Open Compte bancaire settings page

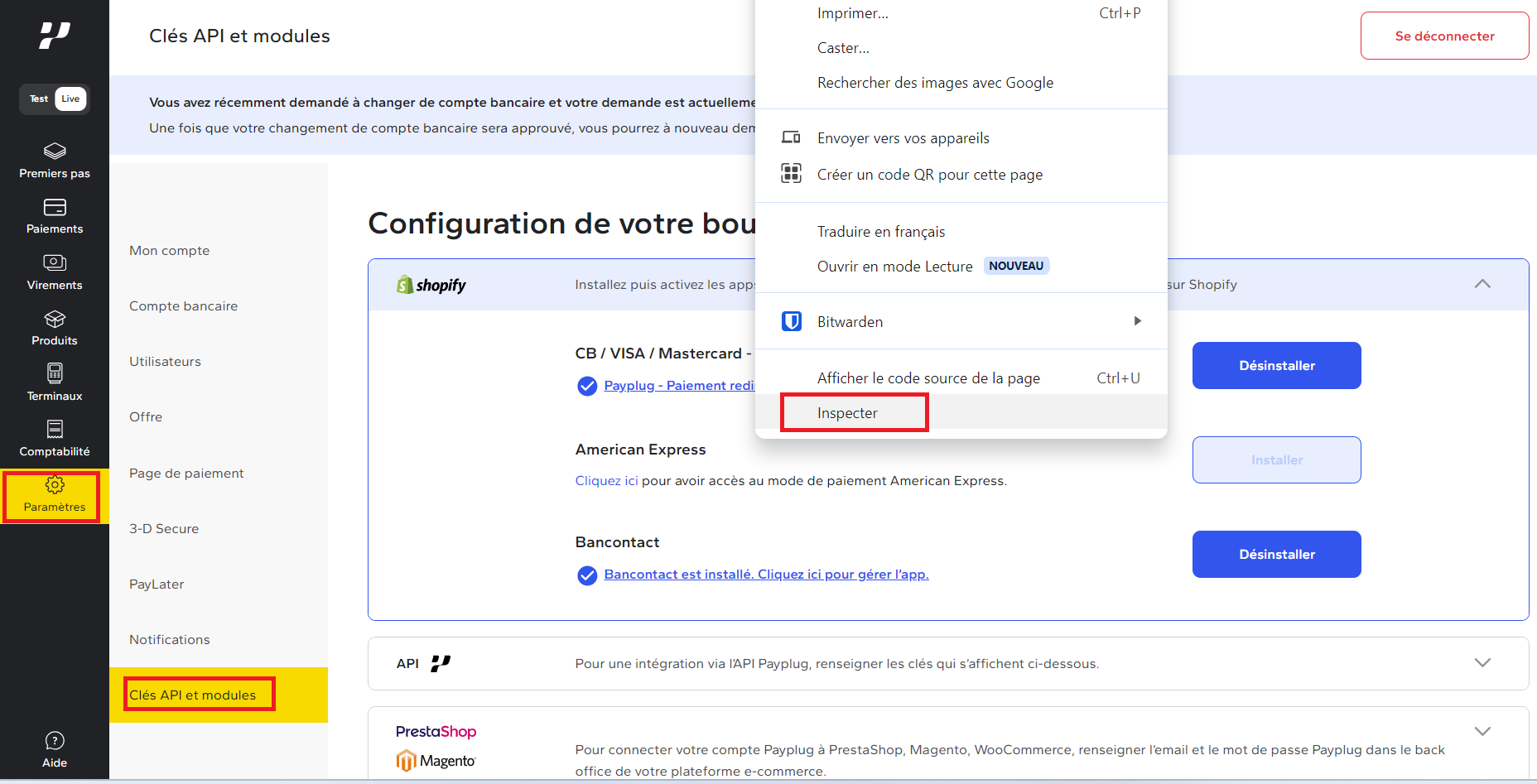(183, 306)
